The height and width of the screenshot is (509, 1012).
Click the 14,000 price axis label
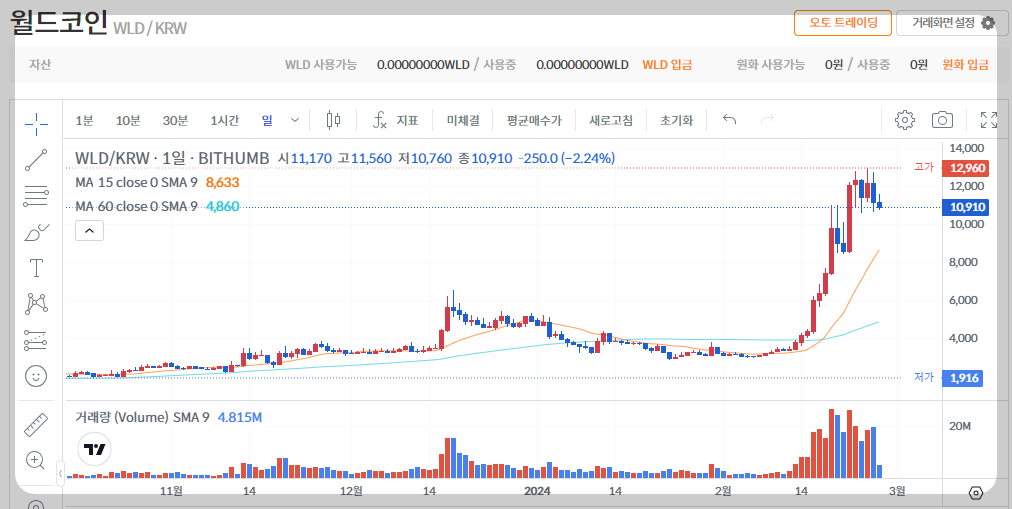pos(966,148)
